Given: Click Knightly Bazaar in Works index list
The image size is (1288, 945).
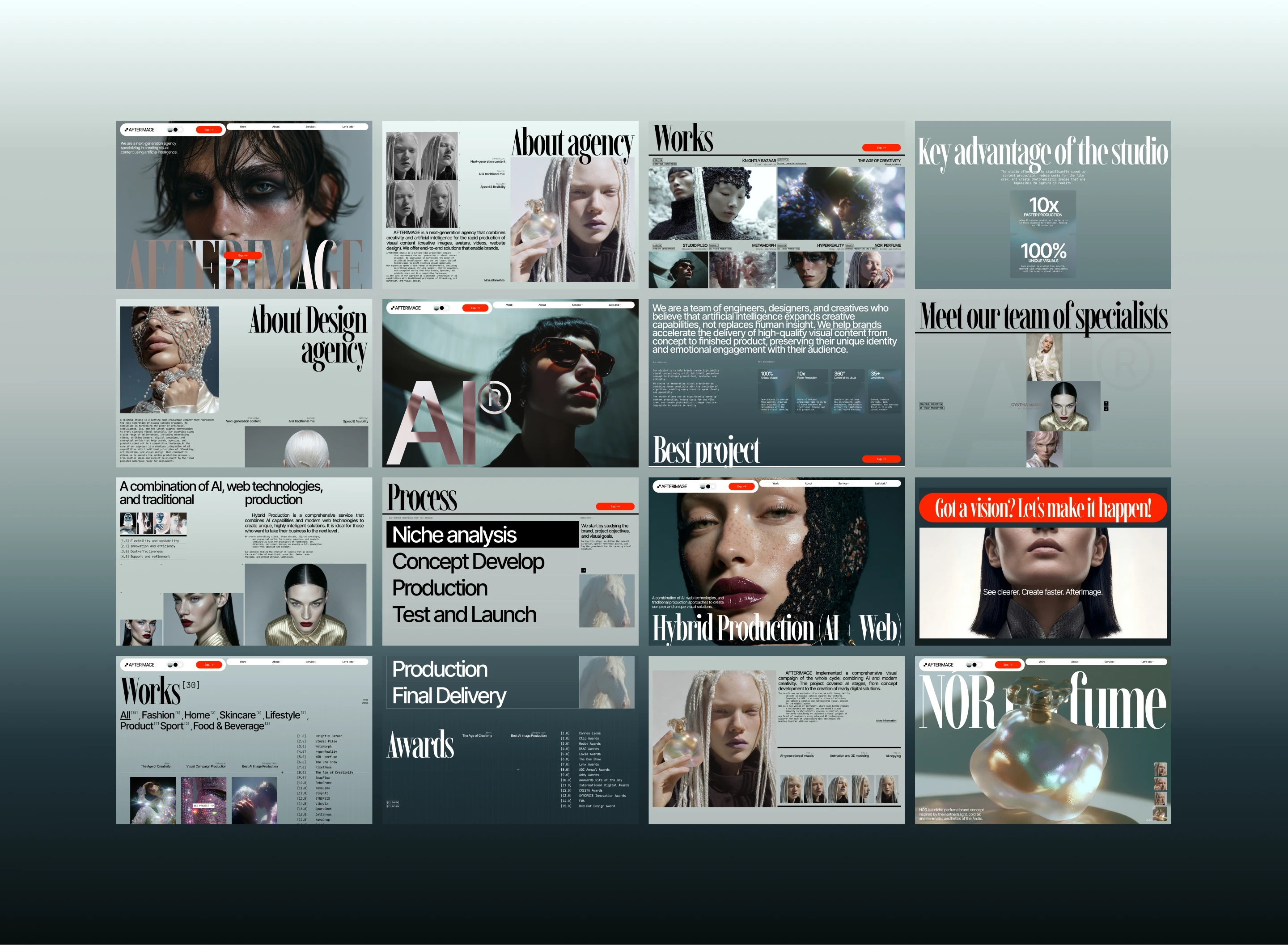Looking at the screenshot, I should pyautogui.click(x=328, y=736).
